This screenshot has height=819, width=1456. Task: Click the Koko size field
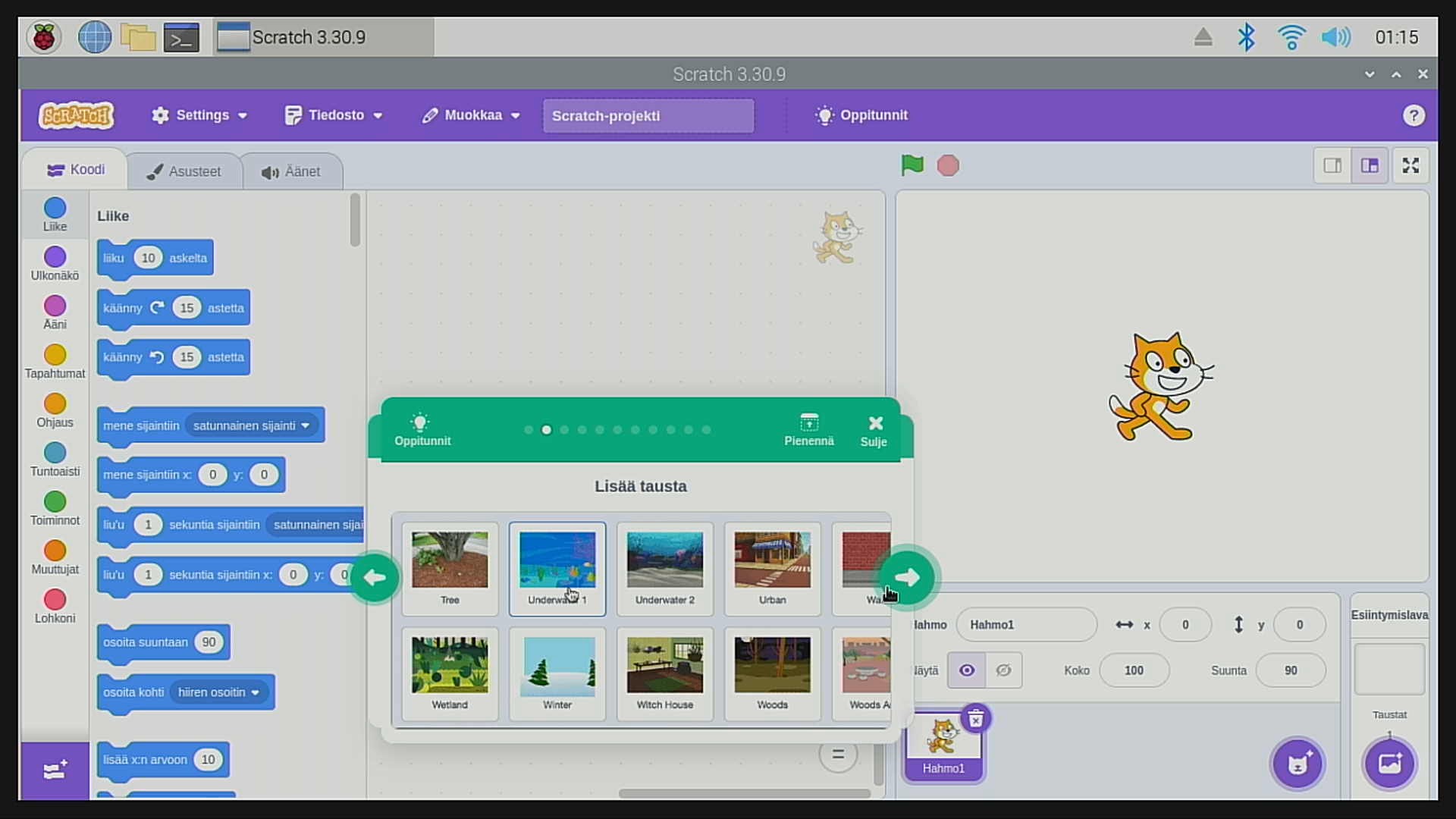pyautogui.click(x=1134, y=670)
